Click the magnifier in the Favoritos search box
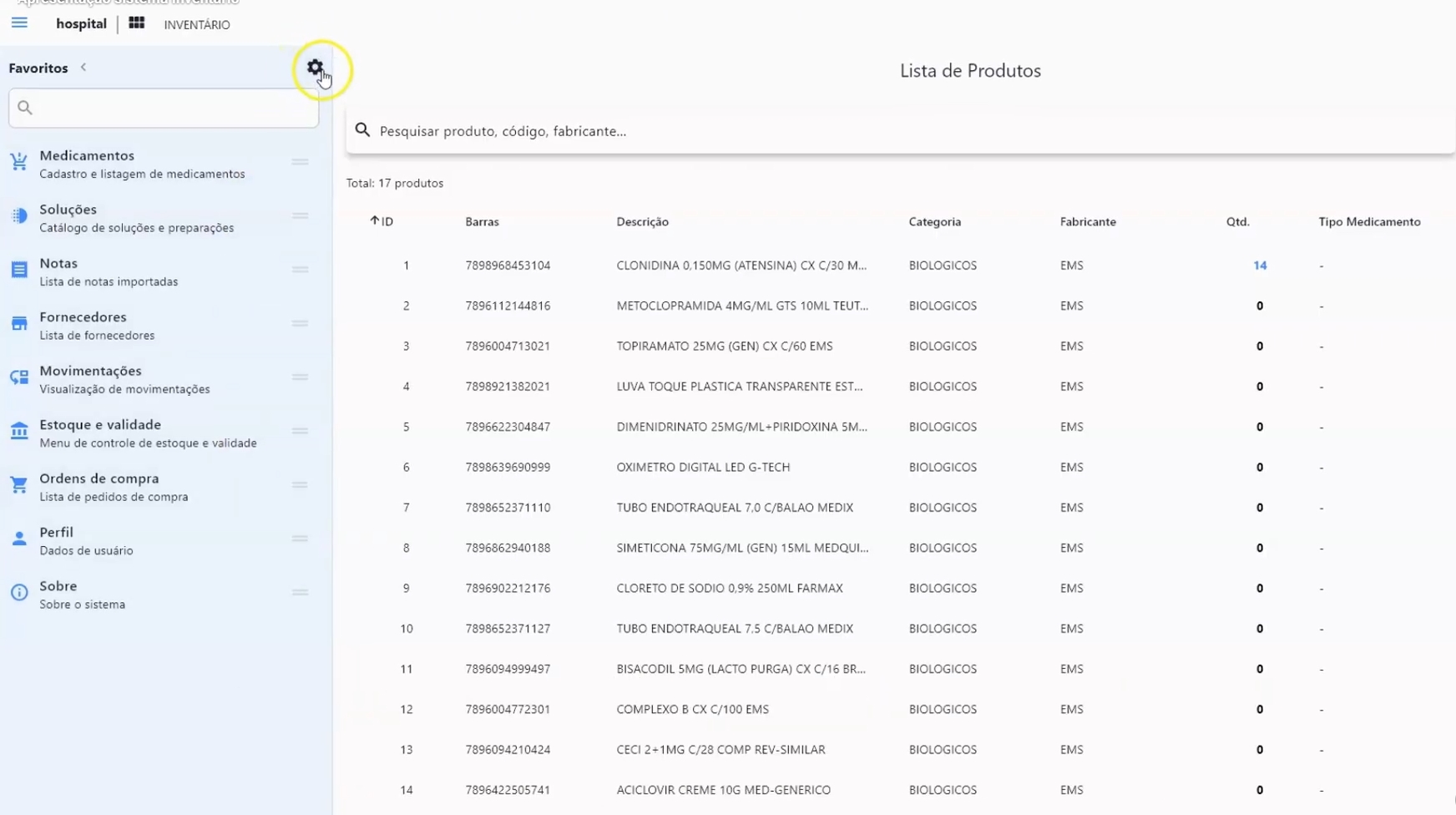 point(26,107)
